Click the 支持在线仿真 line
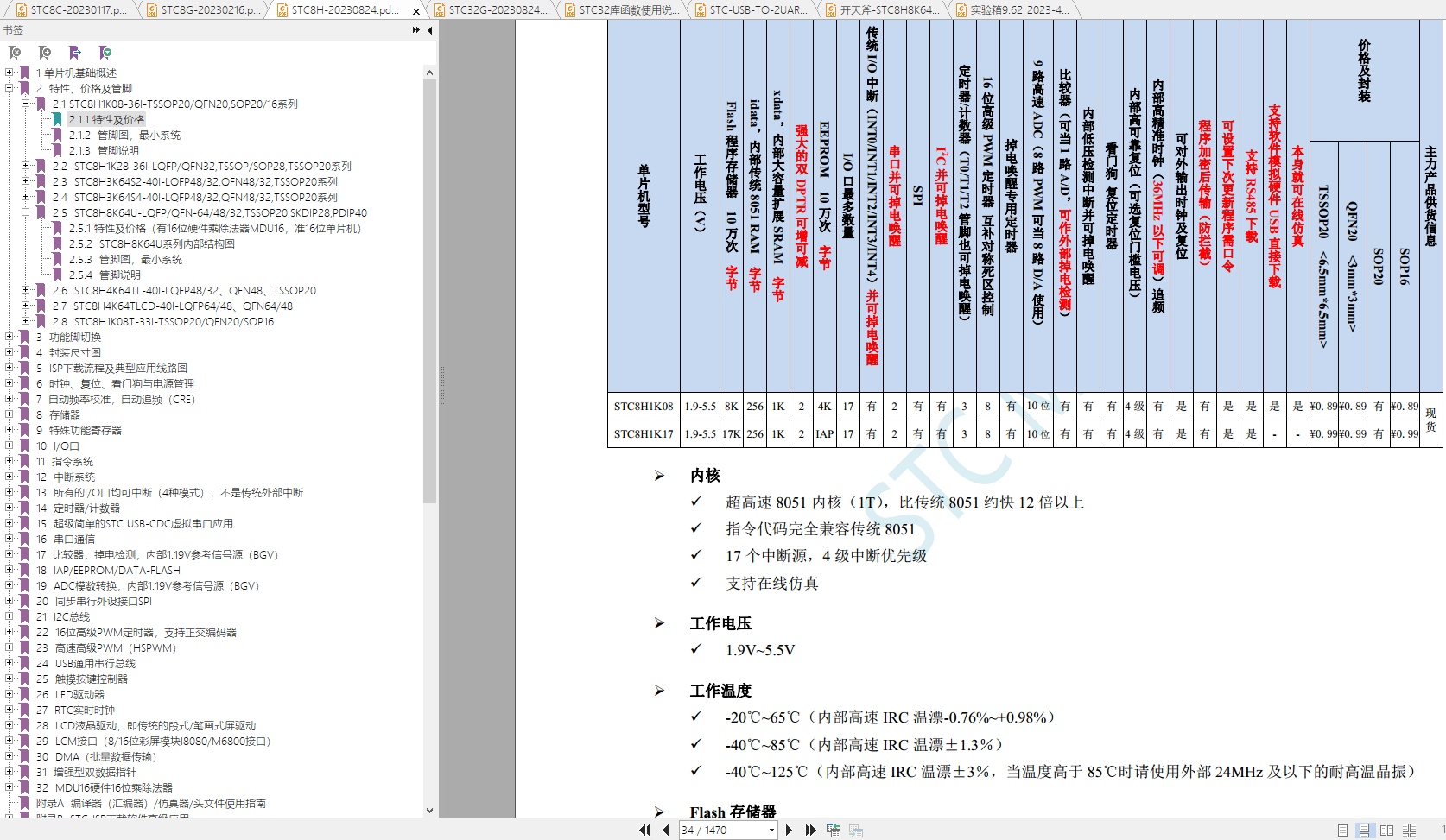The height and width of the screenshot is (840, 1446). pos(772,584)
